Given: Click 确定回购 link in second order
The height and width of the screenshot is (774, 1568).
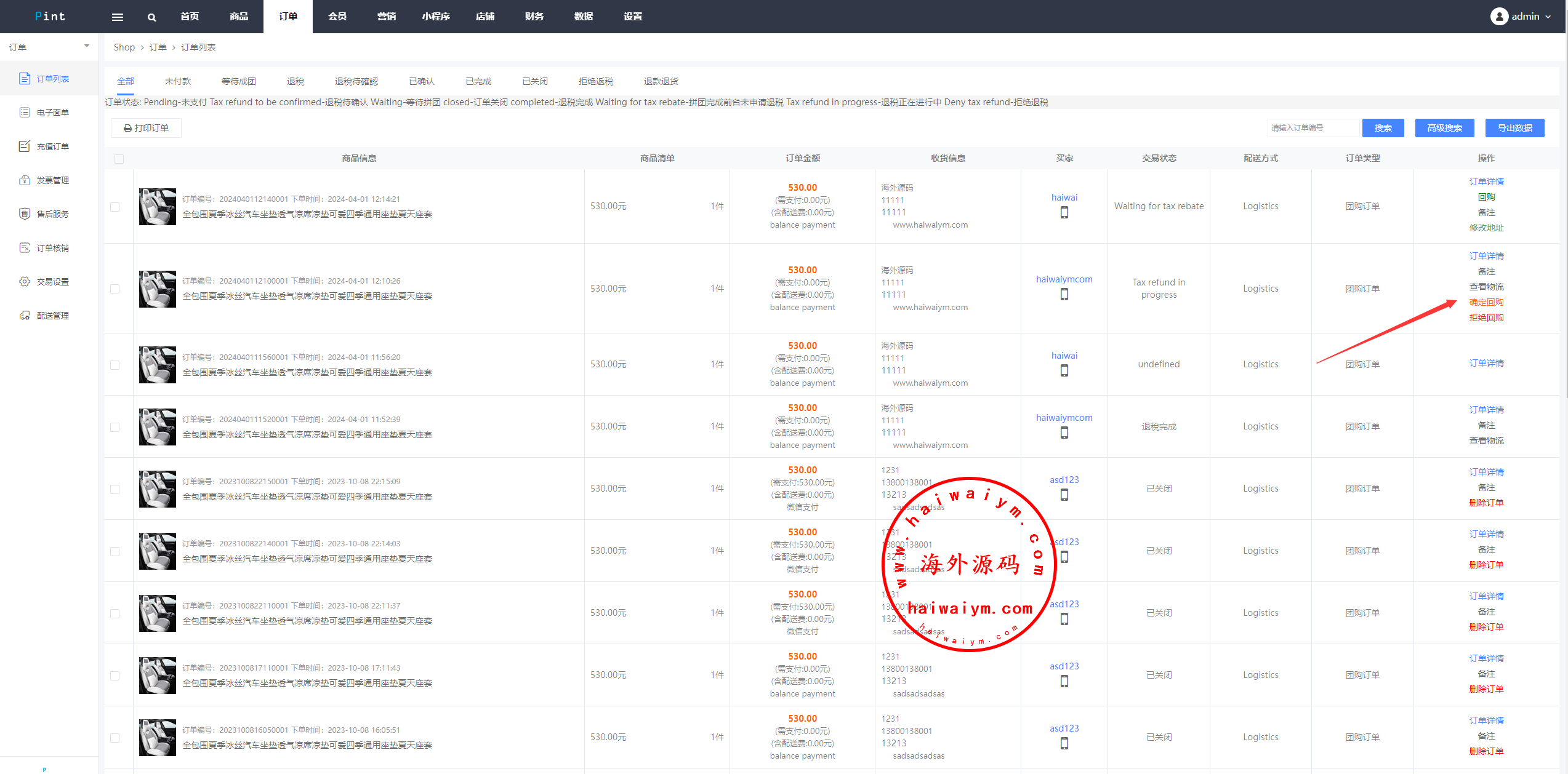Looking at the screenshot, I should click(x=1486, y=302).
